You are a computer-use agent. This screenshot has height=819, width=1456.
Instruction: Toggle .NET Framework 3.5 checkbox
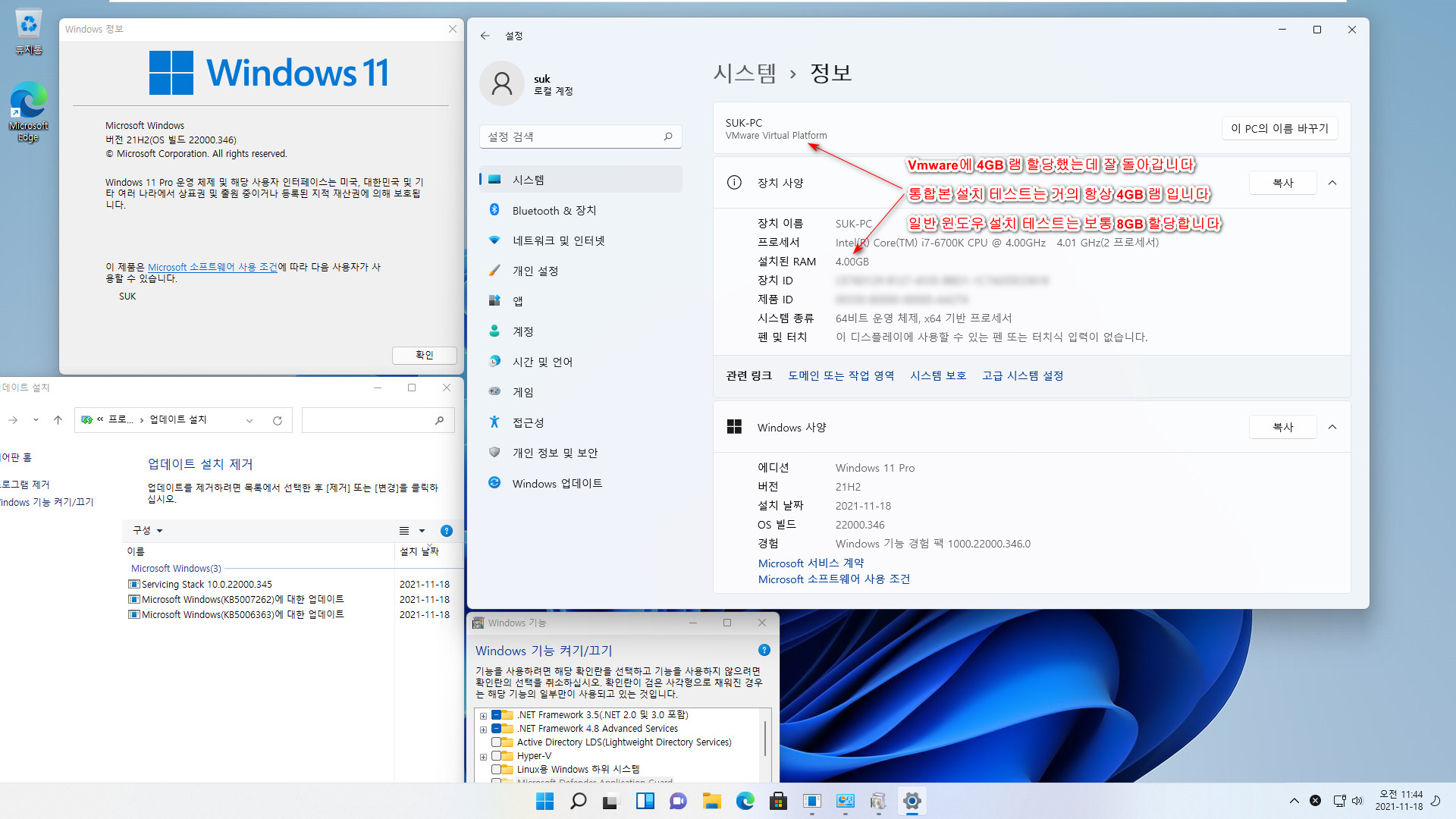(496, 714)
